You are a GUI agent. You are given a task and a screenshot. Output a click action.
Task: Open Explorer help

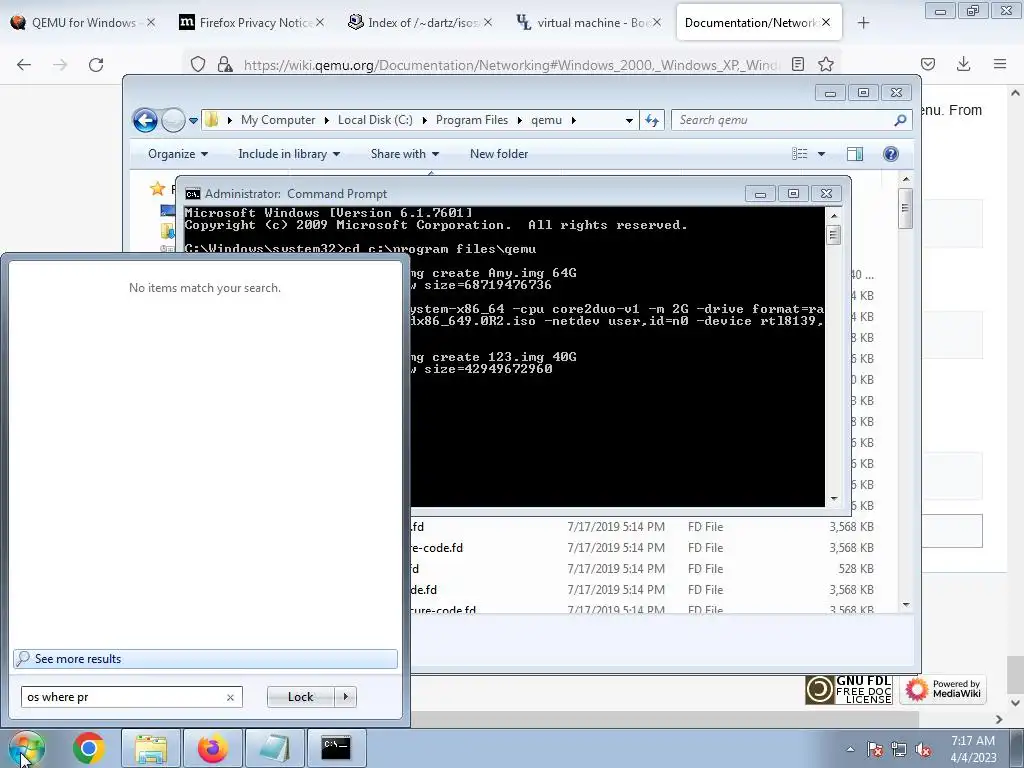[891, 154]
